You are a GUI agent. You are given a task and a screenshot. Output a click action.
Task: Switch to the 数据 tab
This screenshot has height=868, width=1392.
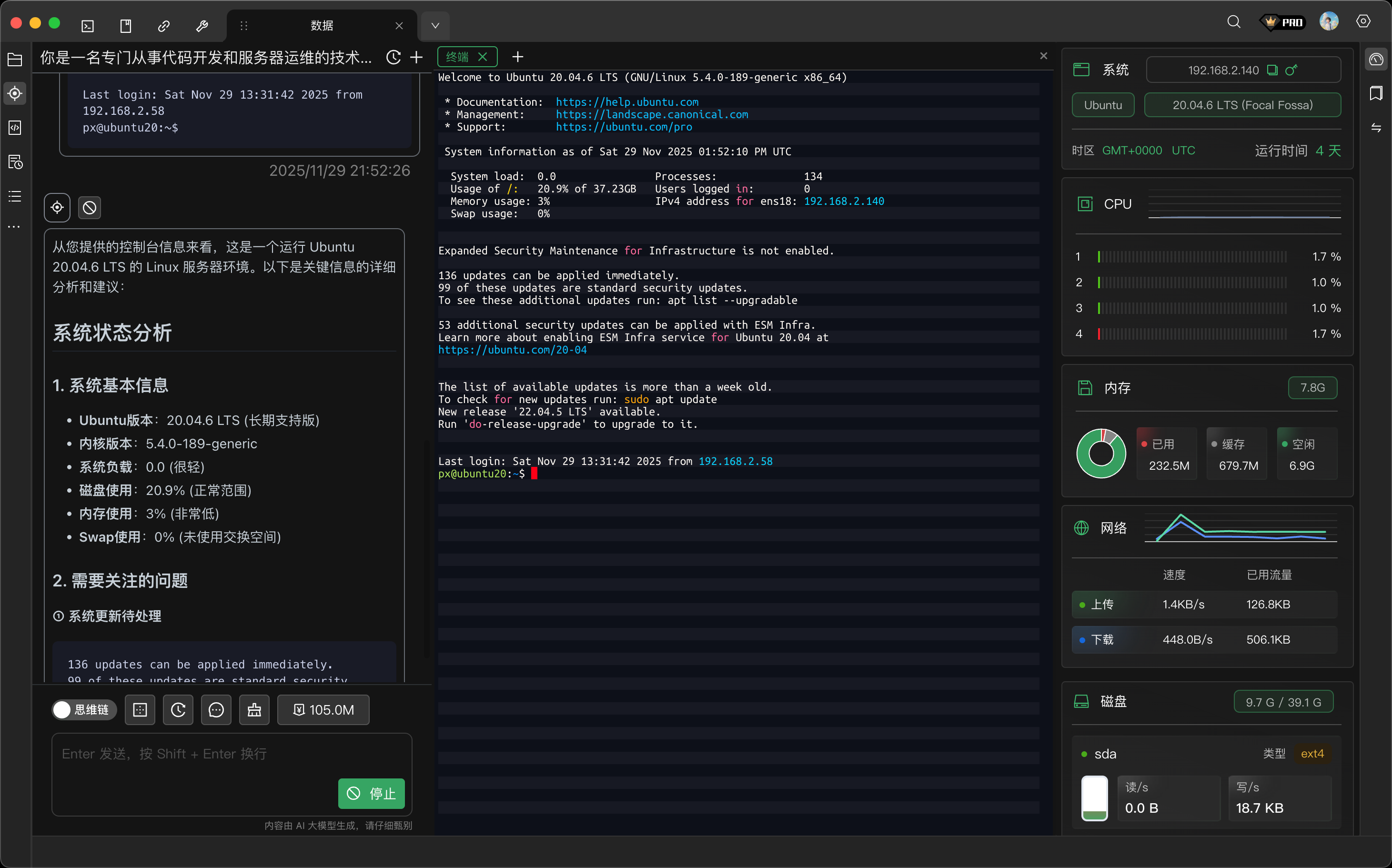(x=322, y=26)
